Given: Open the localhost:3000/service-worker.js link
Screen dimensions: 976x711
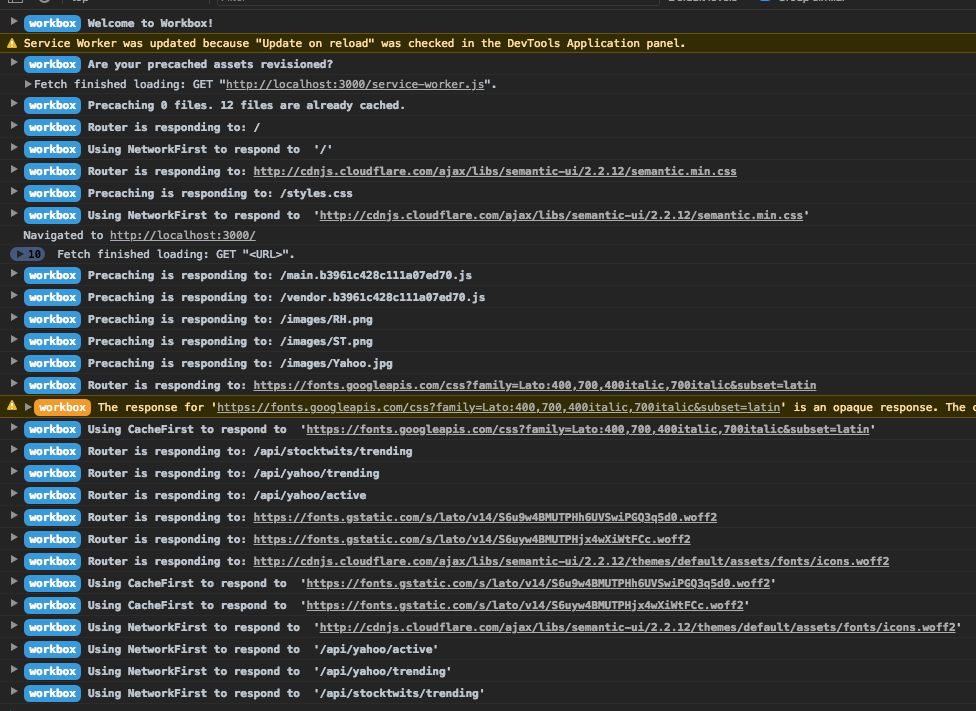Looking at the screenshot, I should [x=355, y=85].
